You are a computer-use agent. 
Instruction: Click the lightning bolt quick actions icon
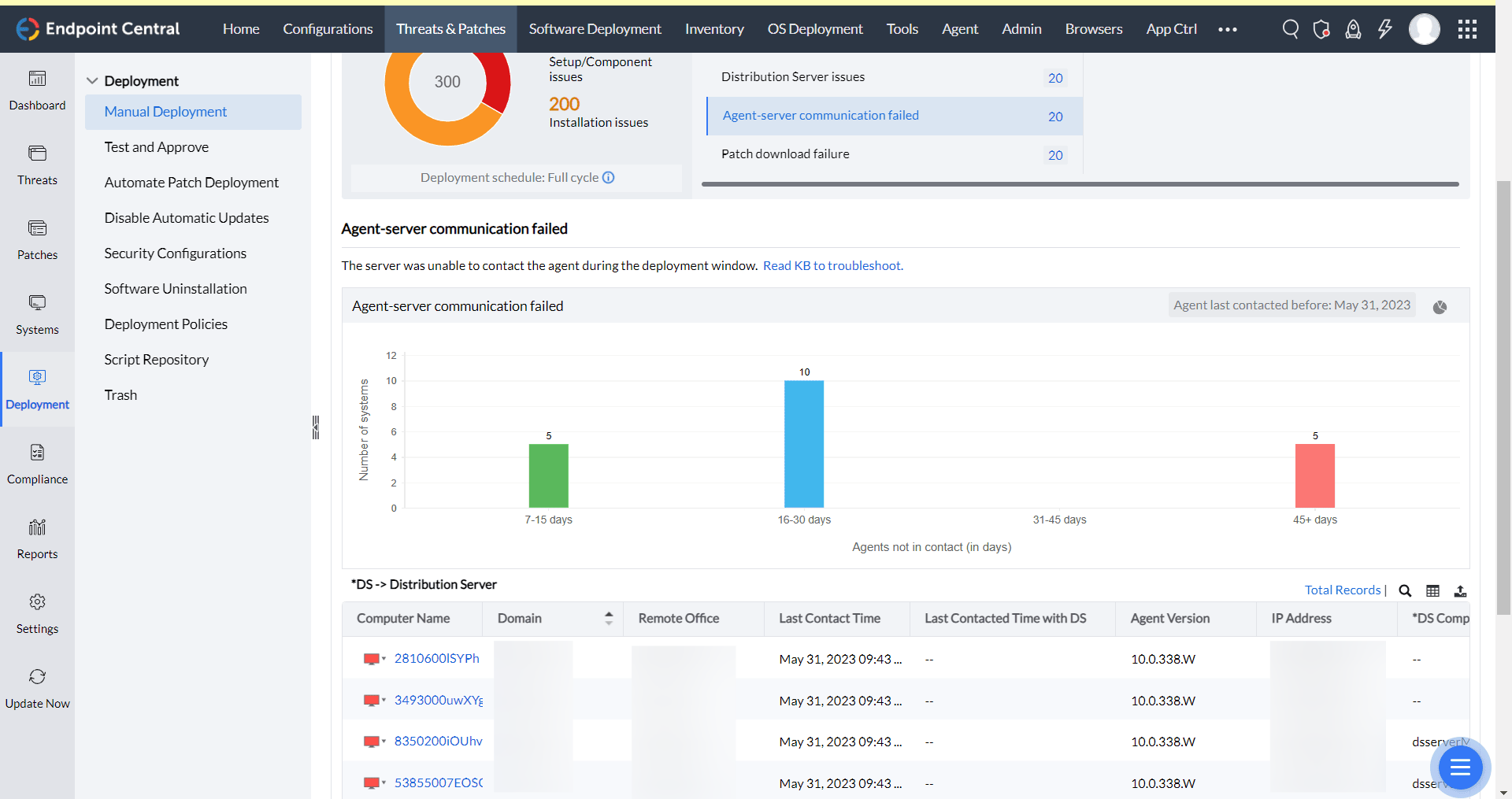pos(1384,29)
